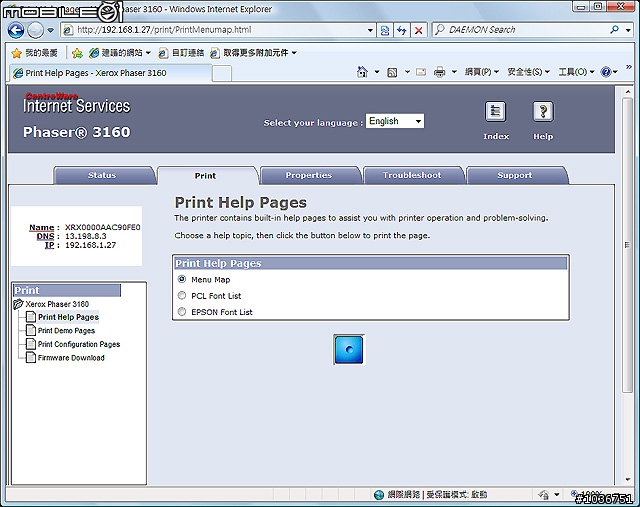Click the Firmware Download document icon
Image resolution: width=640 pixels, height=507 pixels.
(31, 357)
